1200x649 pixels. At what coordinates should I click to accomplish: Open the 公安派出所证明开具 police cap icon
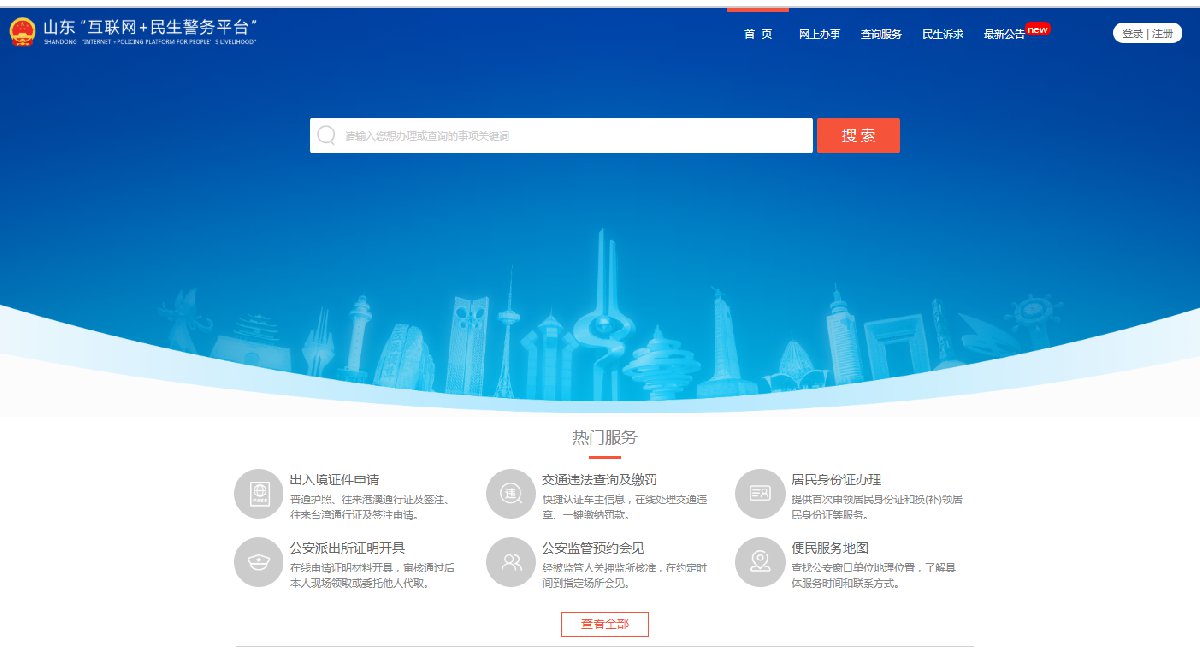[x=258, y=562]
